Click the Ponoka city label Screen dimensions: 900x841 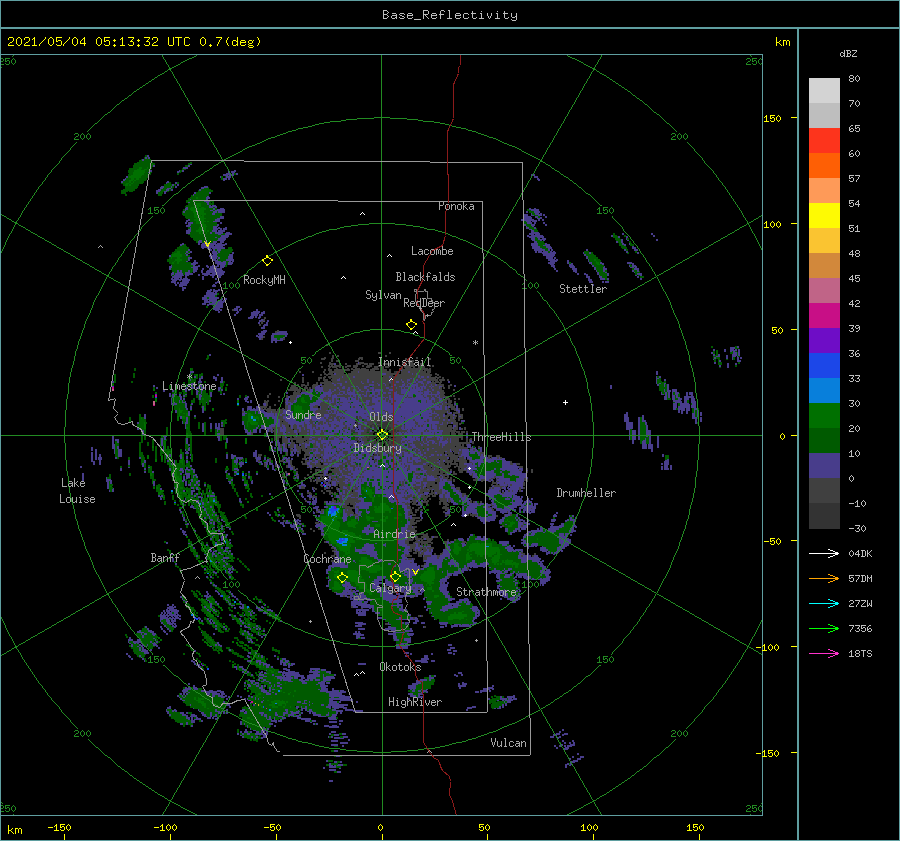point(456,206)
